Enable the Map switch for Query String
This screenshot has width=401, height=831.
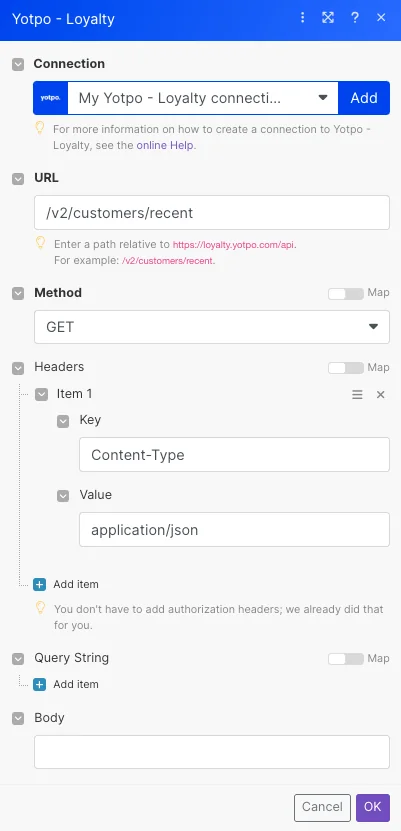click(346, 659)
